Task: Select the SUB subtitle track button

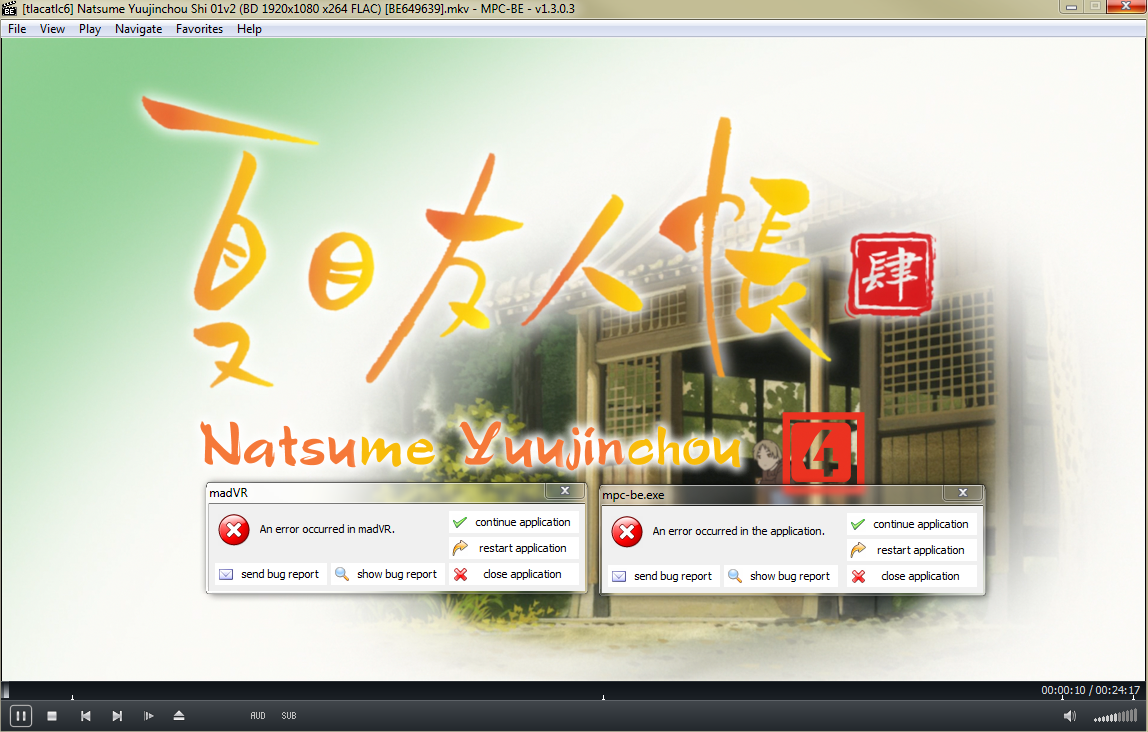Action: point(288,716)
